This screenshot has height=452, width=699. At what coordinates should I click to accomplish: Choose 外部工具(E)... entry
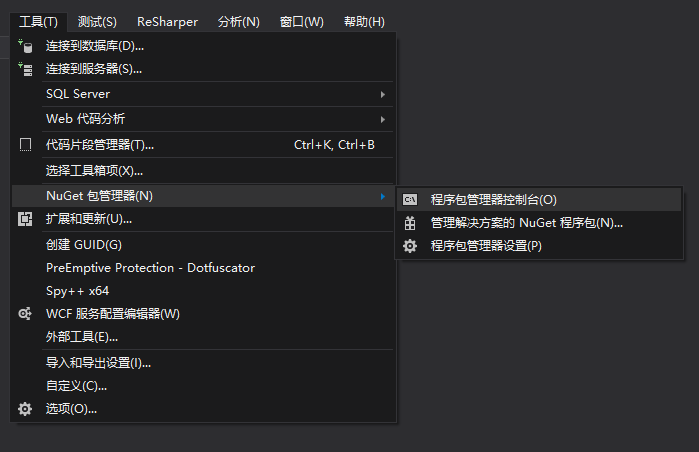pos(203,337)
